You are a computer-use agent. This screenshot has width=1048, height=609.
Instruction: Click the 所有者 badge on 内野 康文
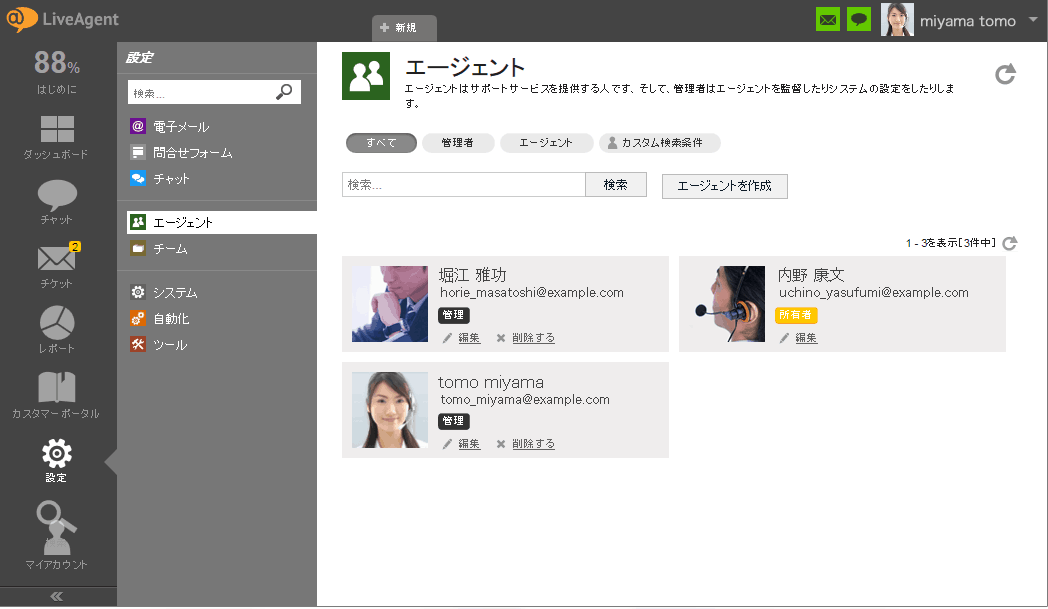(796, 315)
